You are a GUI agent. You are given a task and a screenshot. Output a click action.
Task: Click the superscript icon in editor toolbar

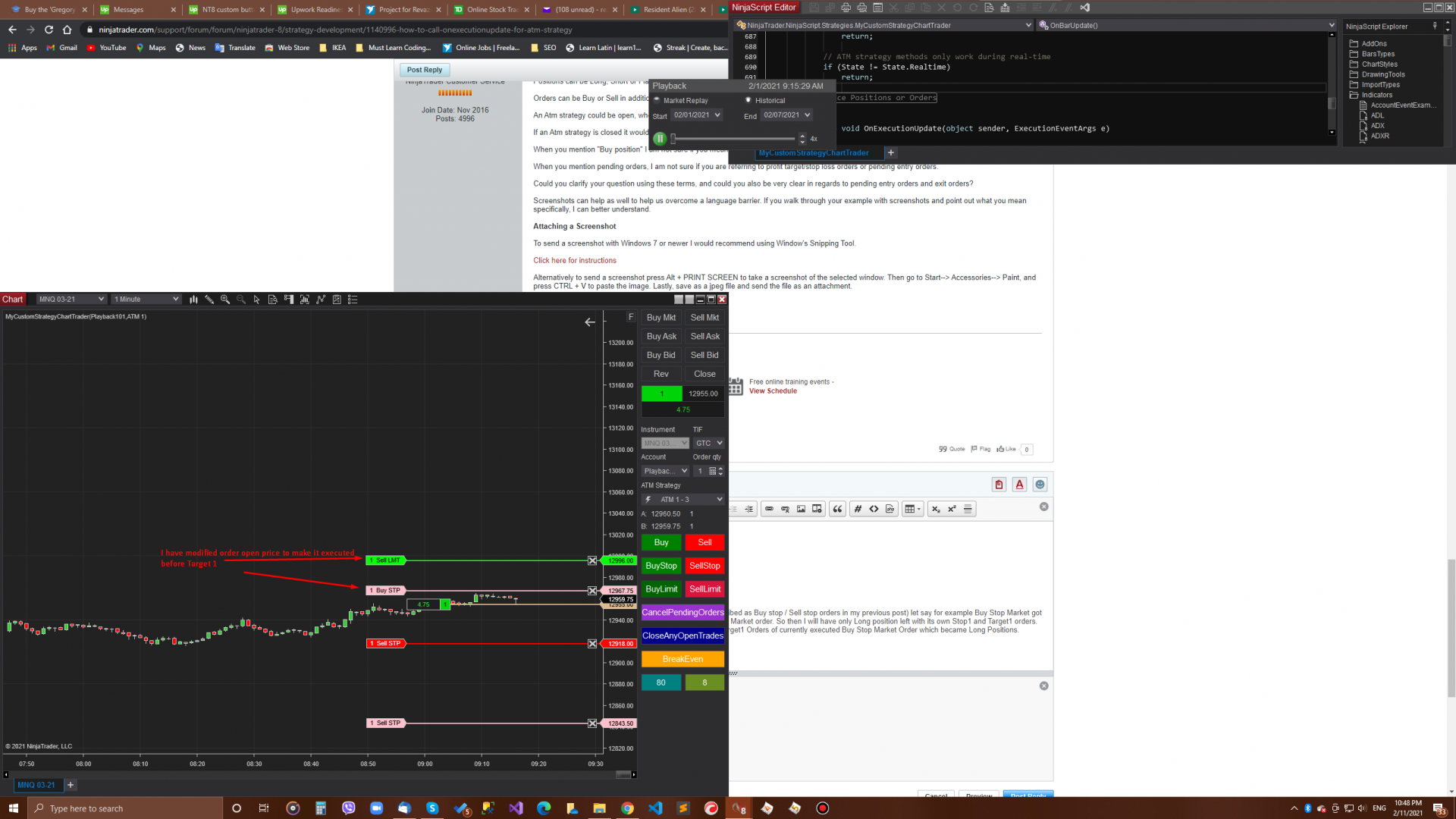tap(952, 509)
